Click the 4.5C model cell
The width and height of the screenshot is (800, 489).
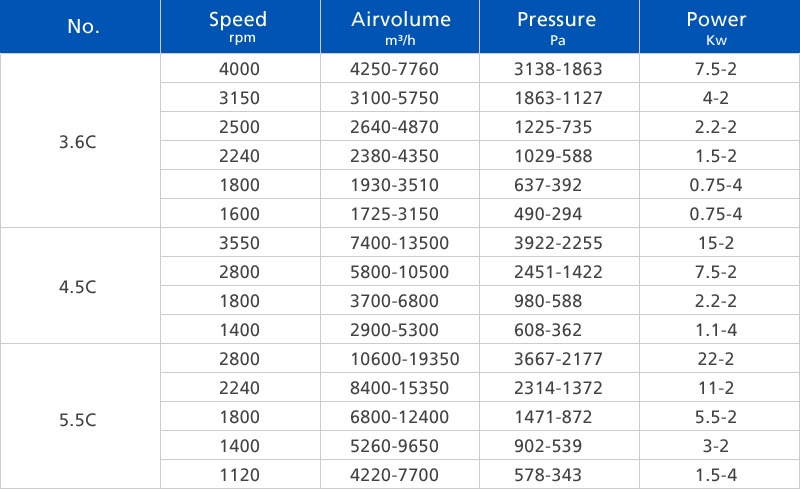coord(80,286)
